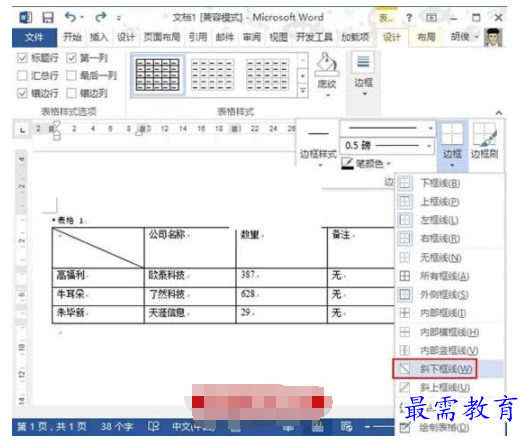This screenshot has width=526, height=440.
Task: Click the Word application icon
Action: click(x=25, y=17)
